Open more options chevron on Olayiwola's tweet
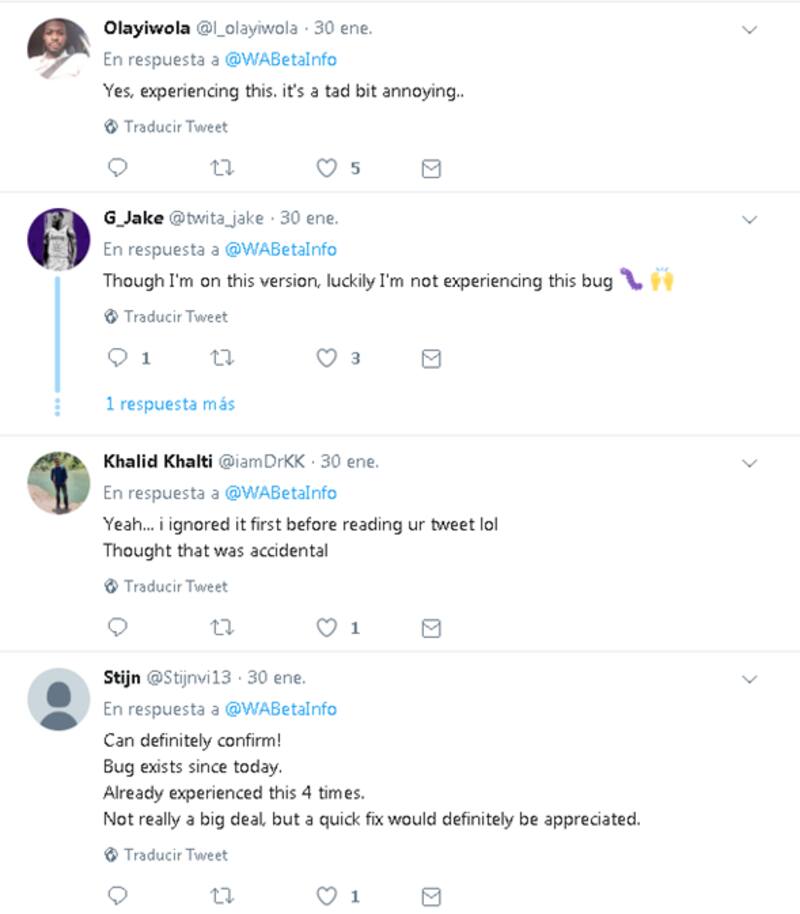This screenshot has width=800, height=914. pos(749,30)
